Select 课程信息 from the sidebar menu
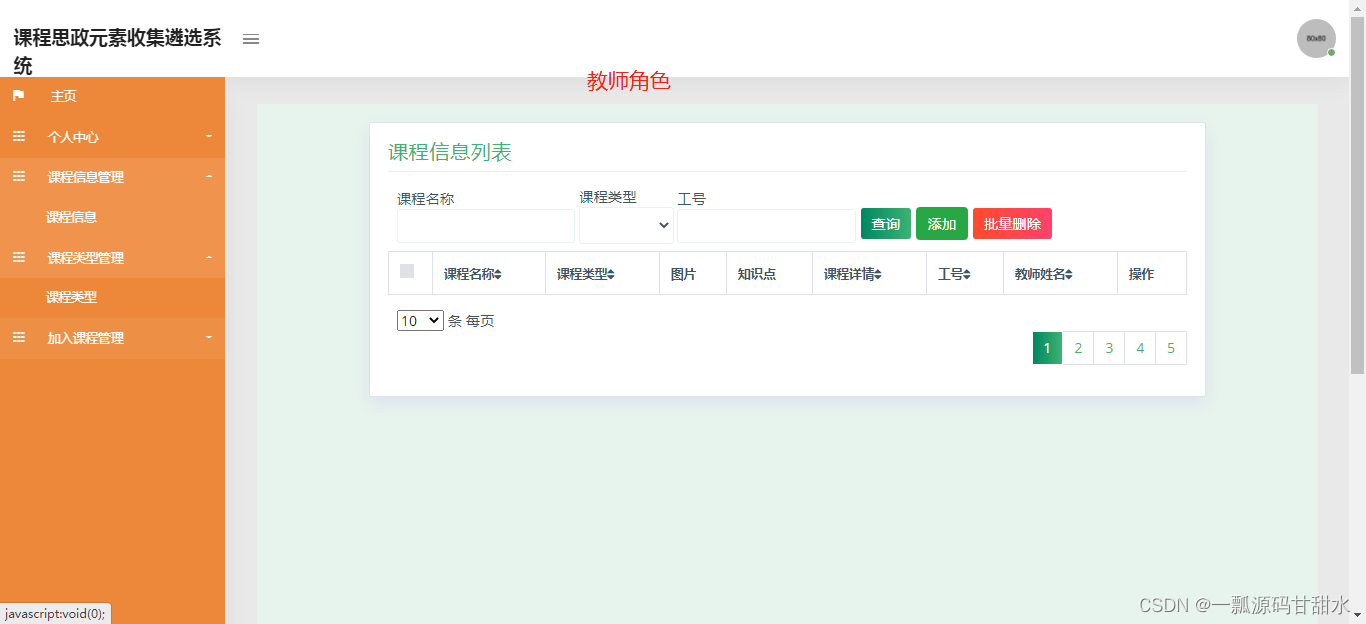Image resolution: width=1366 pixels, height=624 pixels. 70,216
